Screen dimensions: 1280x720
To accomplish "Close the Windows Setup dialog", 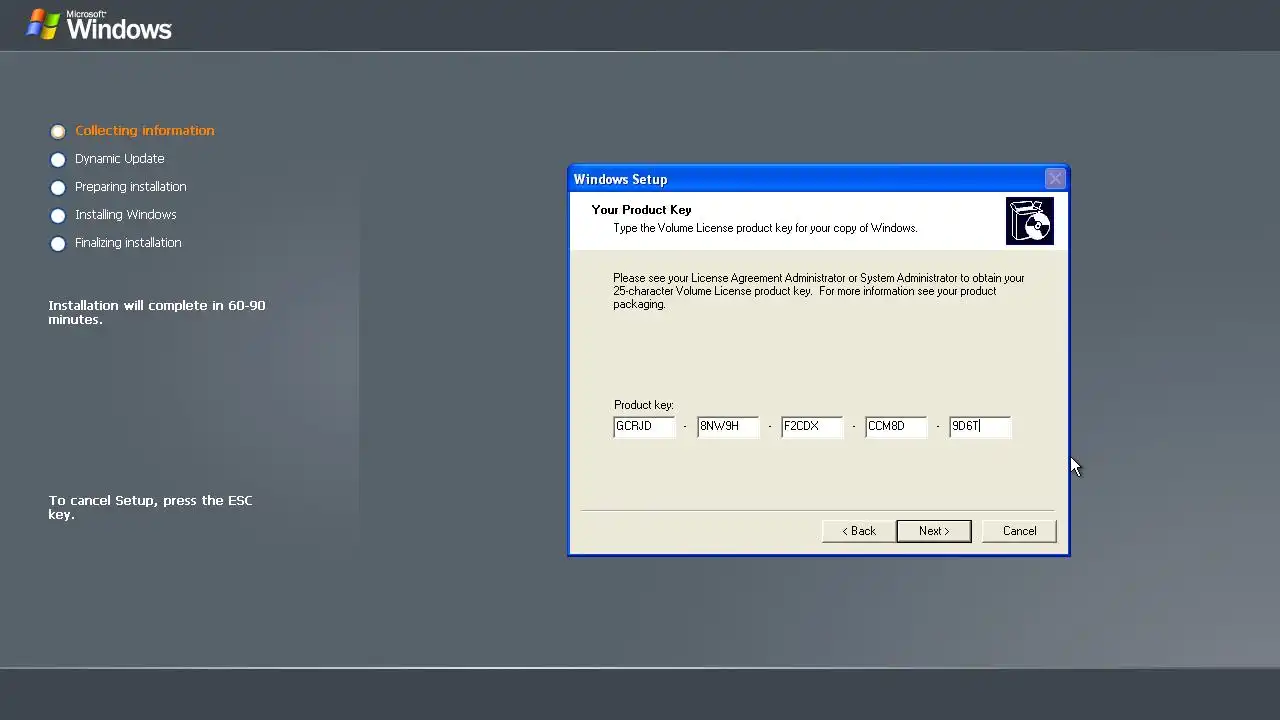I will click(1055, 179).
